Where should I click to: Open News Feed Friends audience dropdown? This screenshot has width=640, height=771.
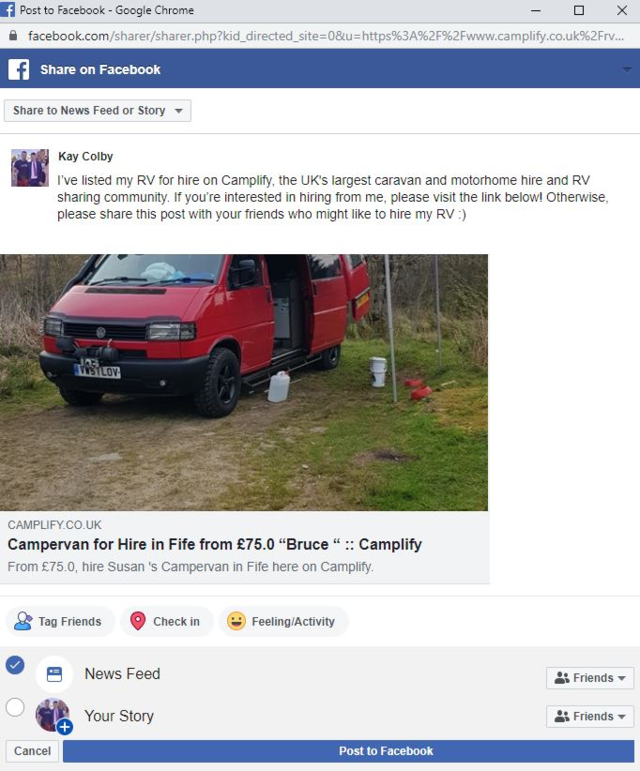[x=590, y=678]
